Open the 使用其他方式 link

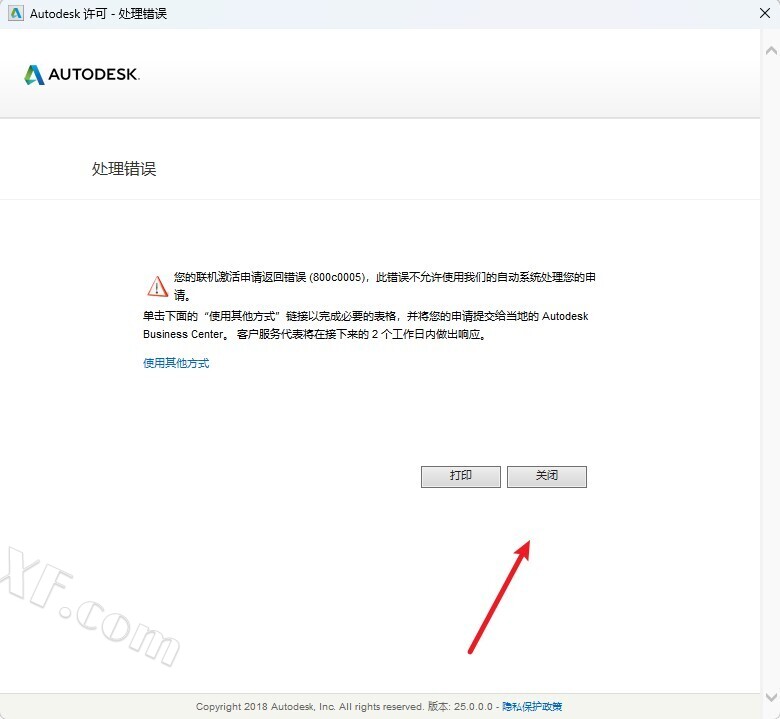click(176, 363)
